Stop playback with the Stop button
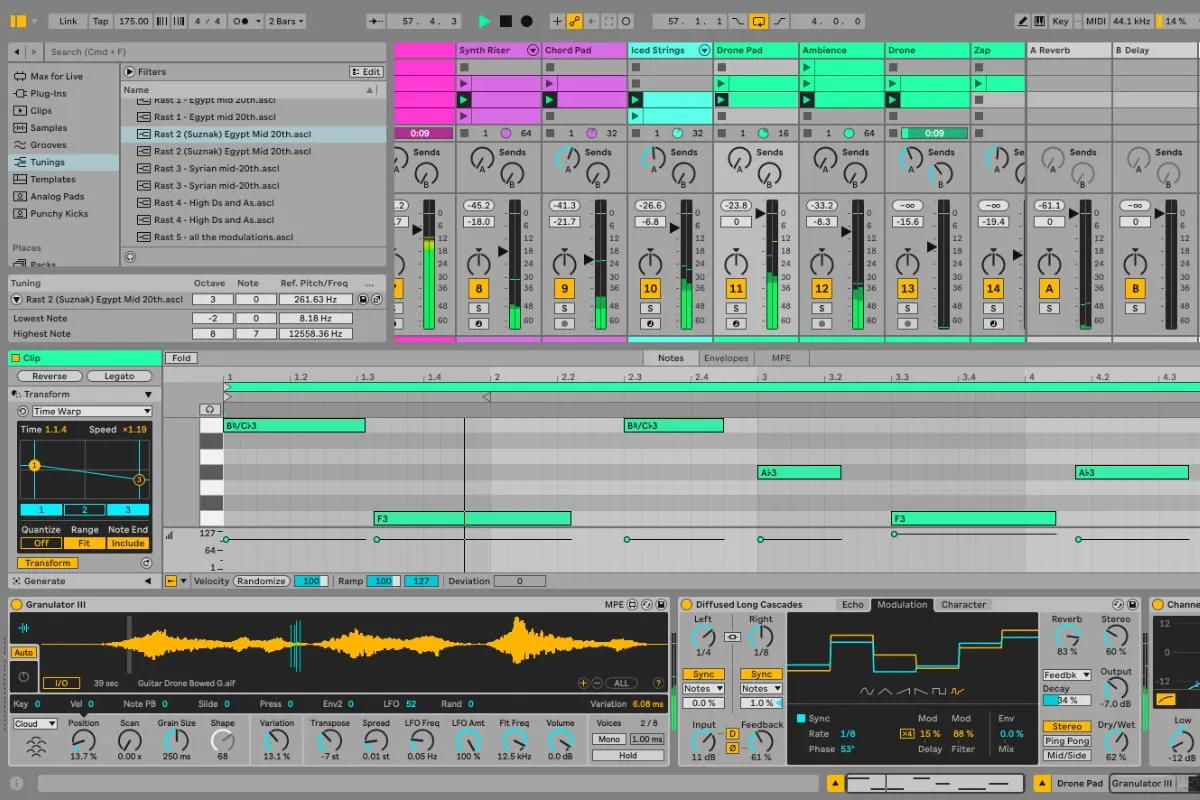 pos(506,21)
